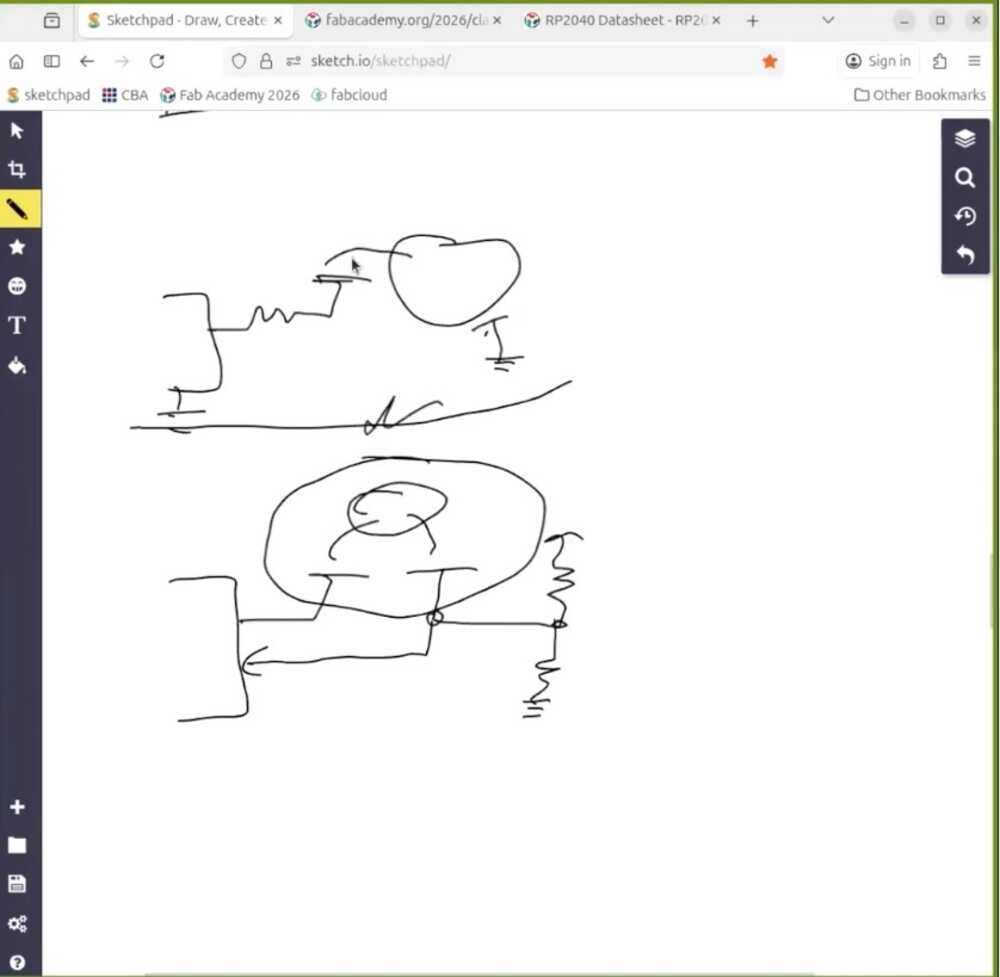Close the RP2040 Datasheet tab
Image resolution: width=1000 pixels, height=977 pixels.
coord(716,20)
